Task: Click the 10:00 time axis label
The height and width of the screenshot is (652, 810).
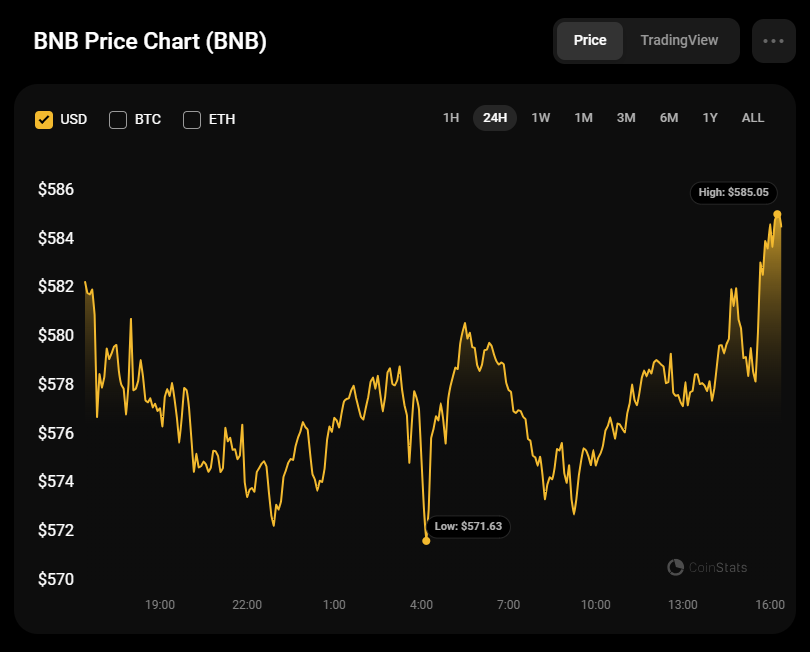Action: tap(596, 604)
